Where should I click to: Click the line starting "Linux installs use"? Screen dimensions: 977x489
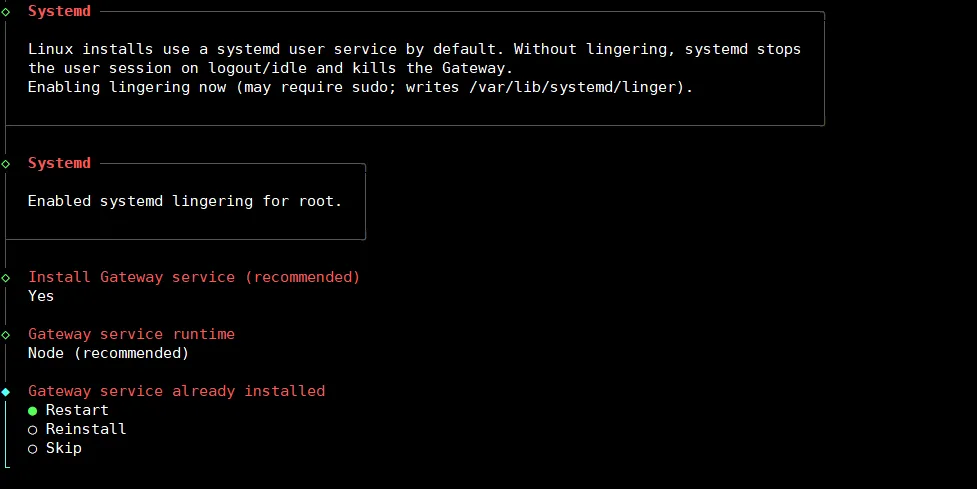point(414,49)
